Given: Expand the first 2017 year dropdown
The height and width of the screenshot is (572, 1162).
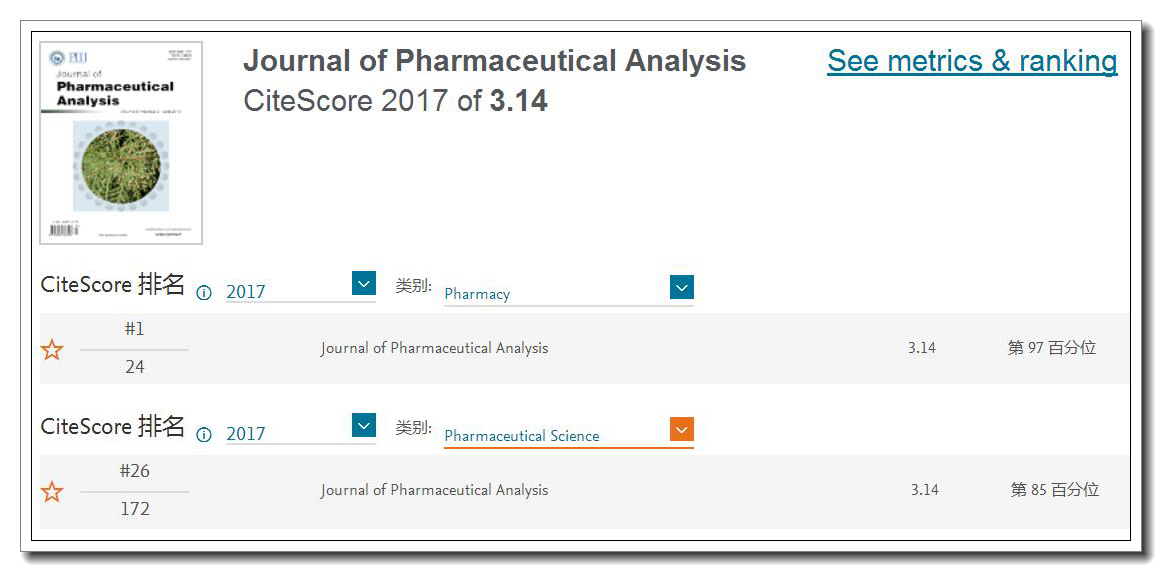Looking at the screenshot, I should (x=364, y=283).
